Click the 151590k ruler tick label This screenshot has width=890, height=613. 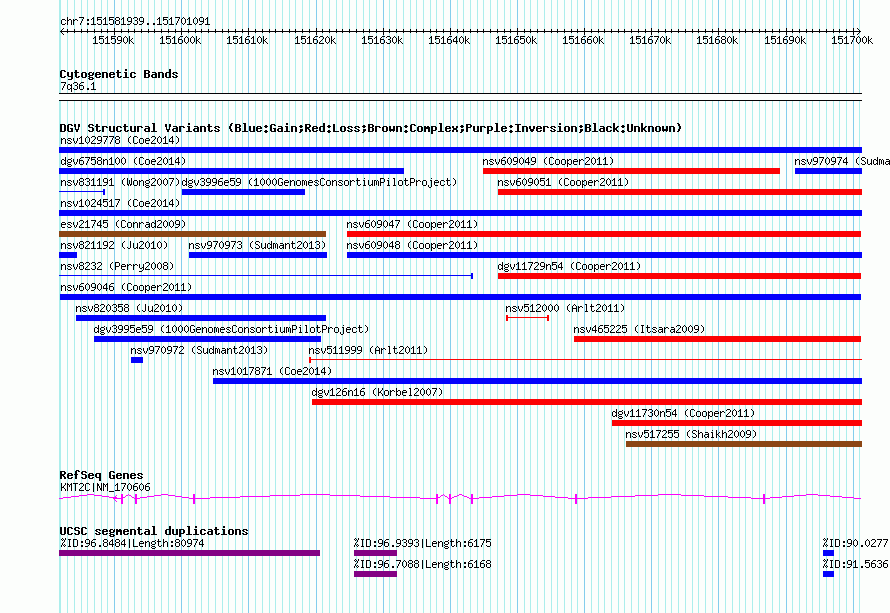coord(113,40)
